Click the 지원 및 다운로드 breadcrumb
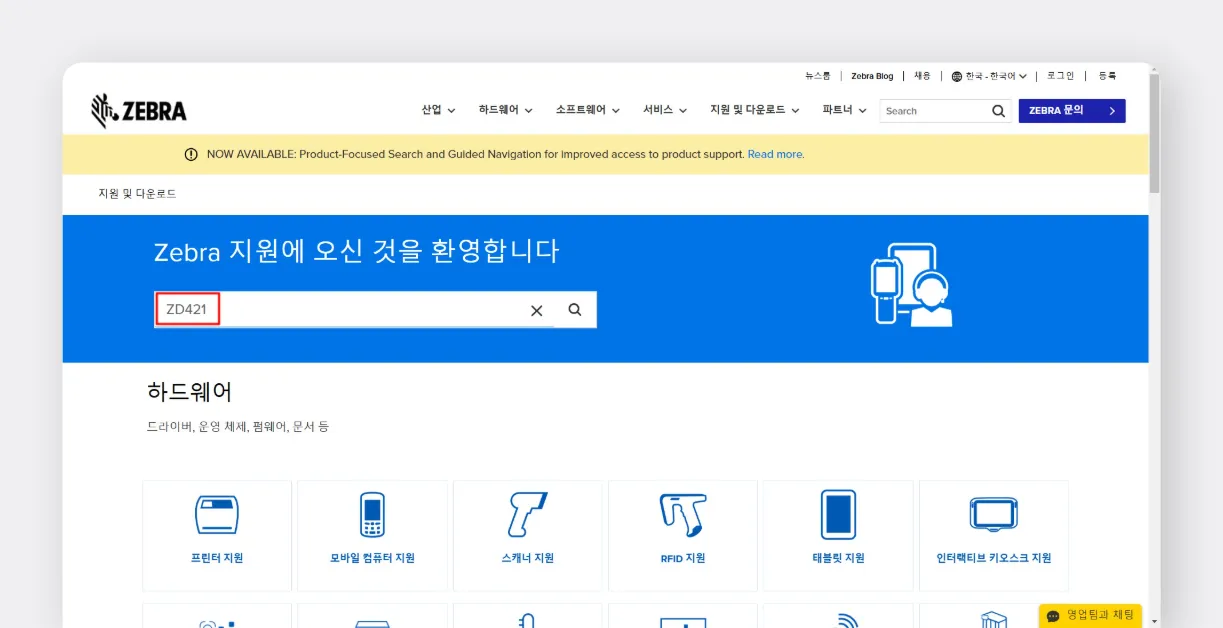This screenshot has width=1223, height=628. tap(137, 193)
